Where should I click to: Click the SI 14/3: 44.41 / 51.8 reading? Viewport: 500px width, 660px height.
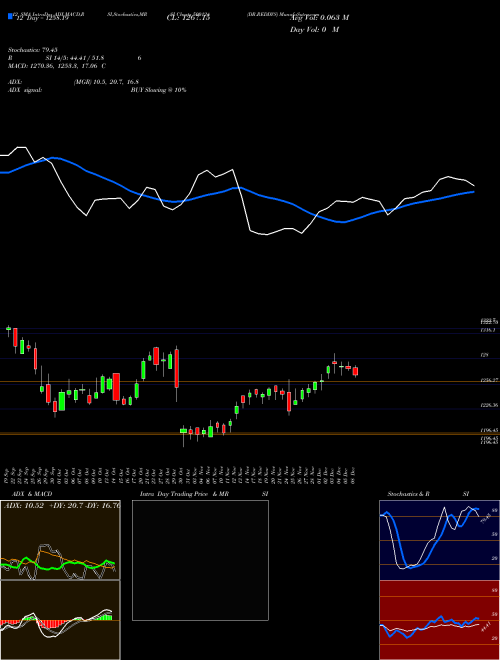[x=75, y=58]
